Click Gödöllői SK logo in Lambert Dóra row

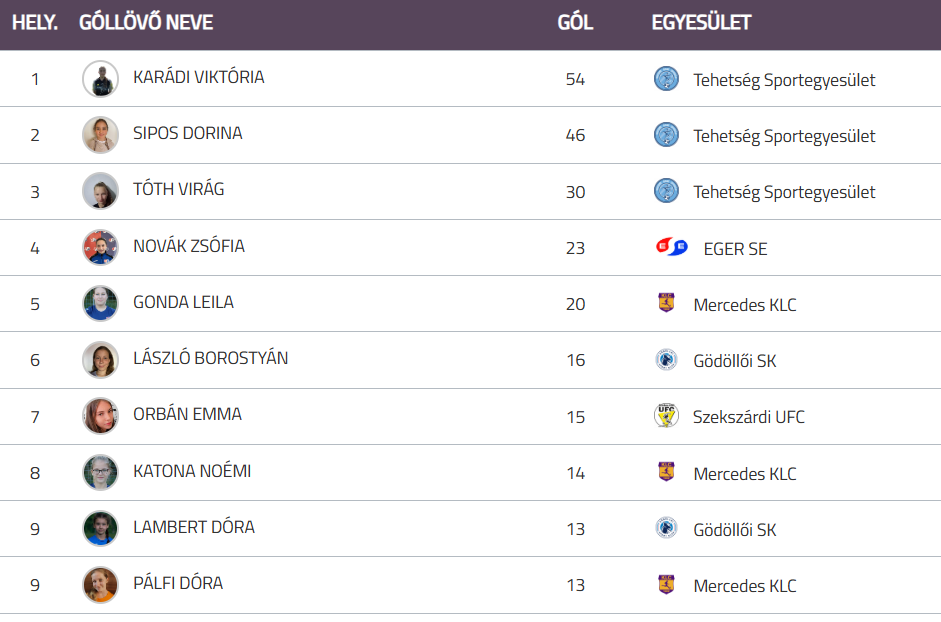coord(666,528)
